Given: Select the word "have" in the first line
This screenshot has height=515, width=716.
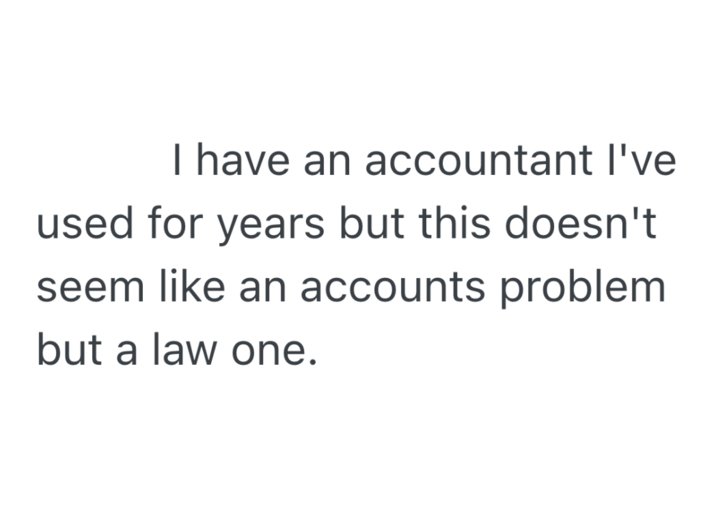Looking at the screenshot, I should 240,162.
